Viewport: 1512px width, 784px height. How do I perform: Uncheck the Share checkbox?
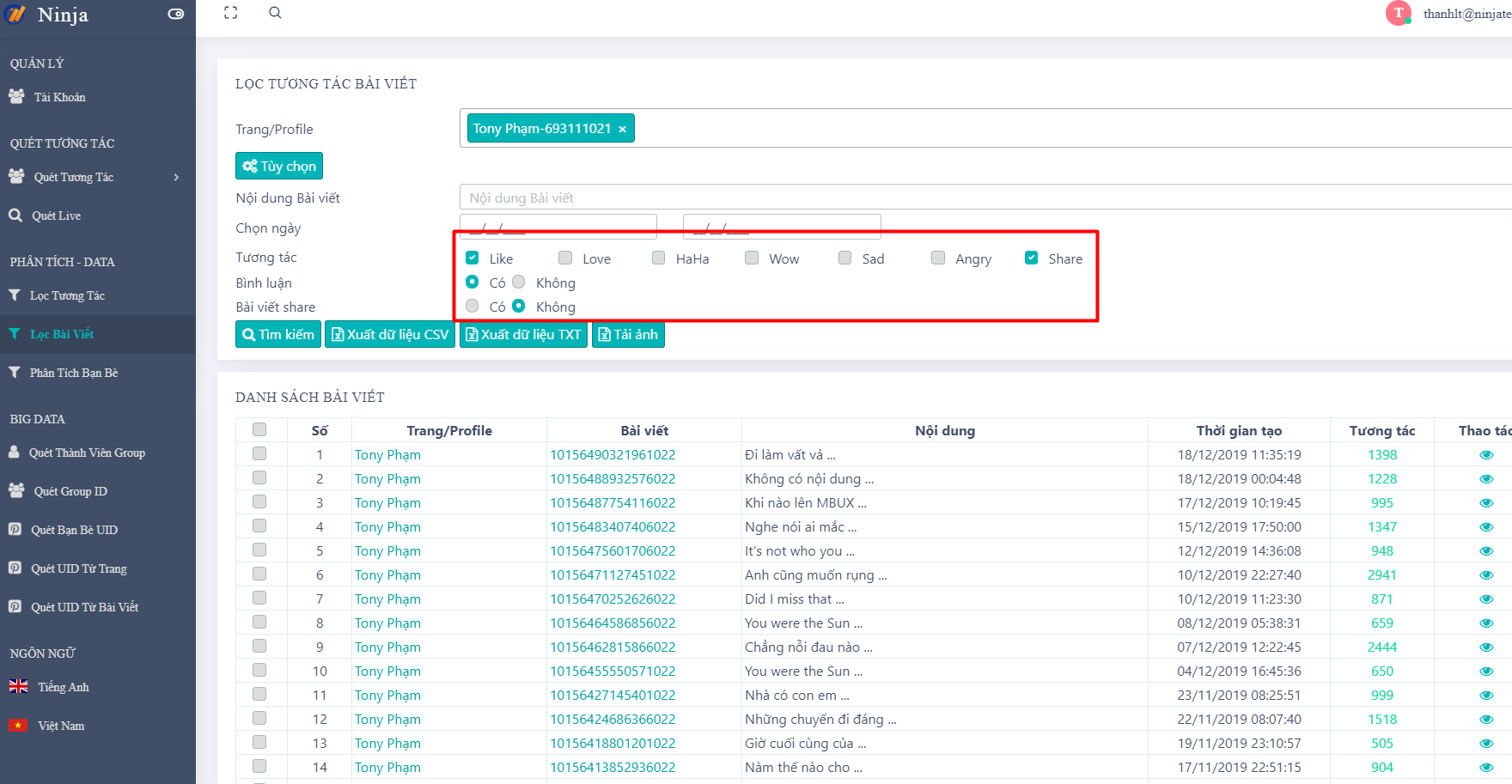(1031, 258)
